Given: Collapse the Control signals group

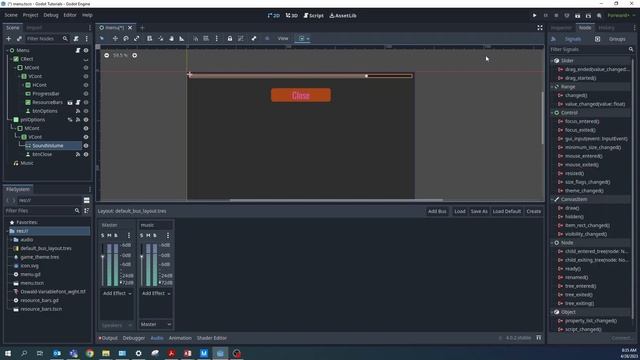Looking at the screenshot, I should (x=552, y=113).
